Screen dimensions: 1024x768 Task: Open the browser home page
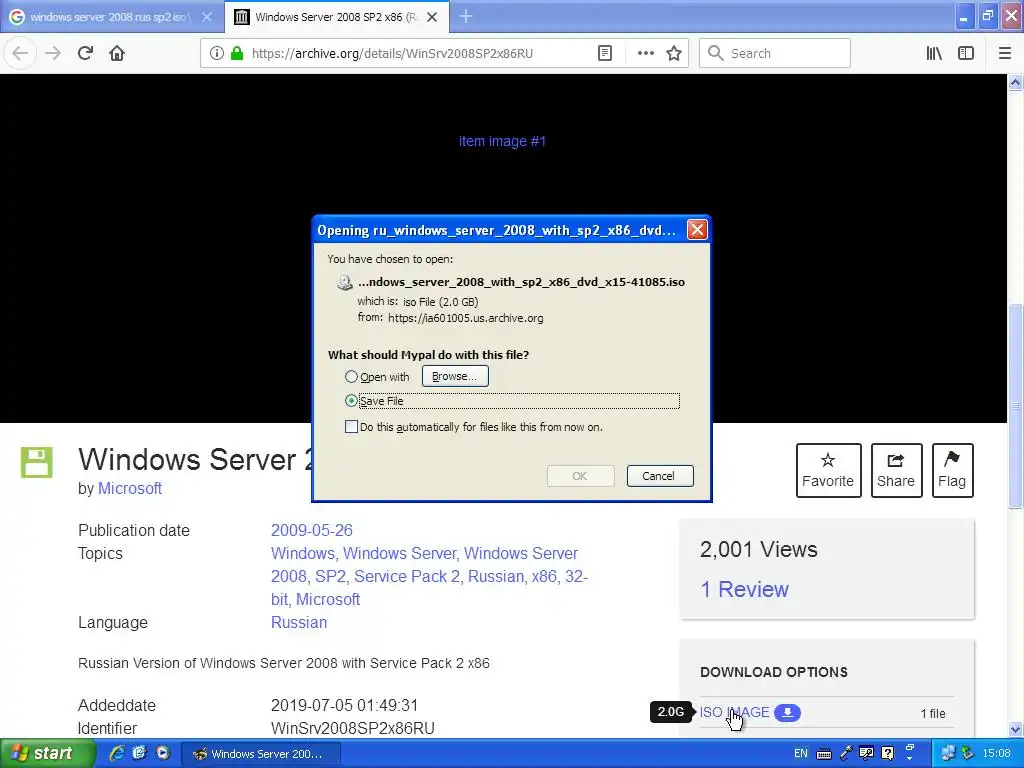click(x=117, y=53)
